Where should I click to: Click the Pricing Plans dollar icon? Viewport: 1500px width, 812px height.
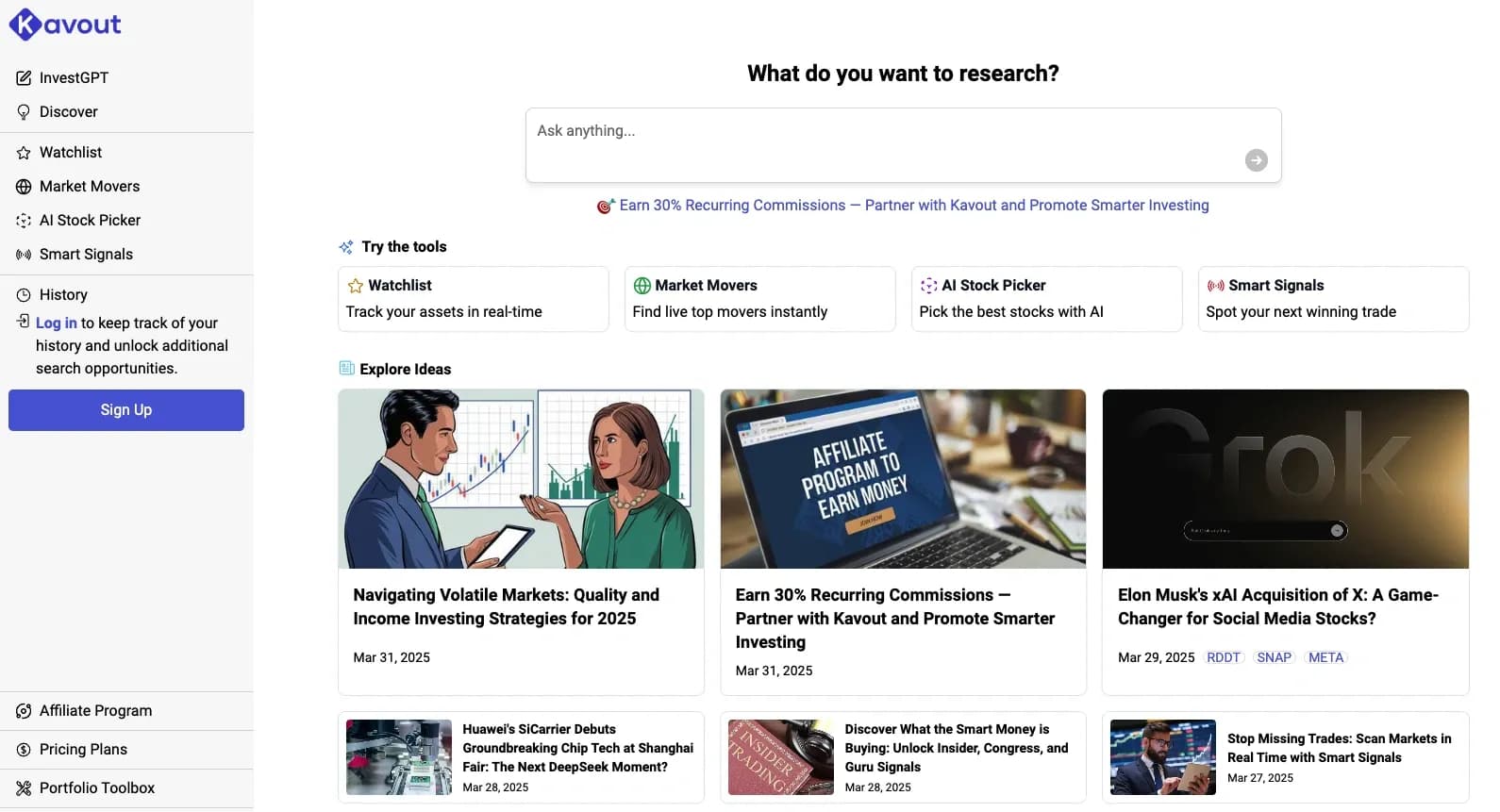point(24,750)
